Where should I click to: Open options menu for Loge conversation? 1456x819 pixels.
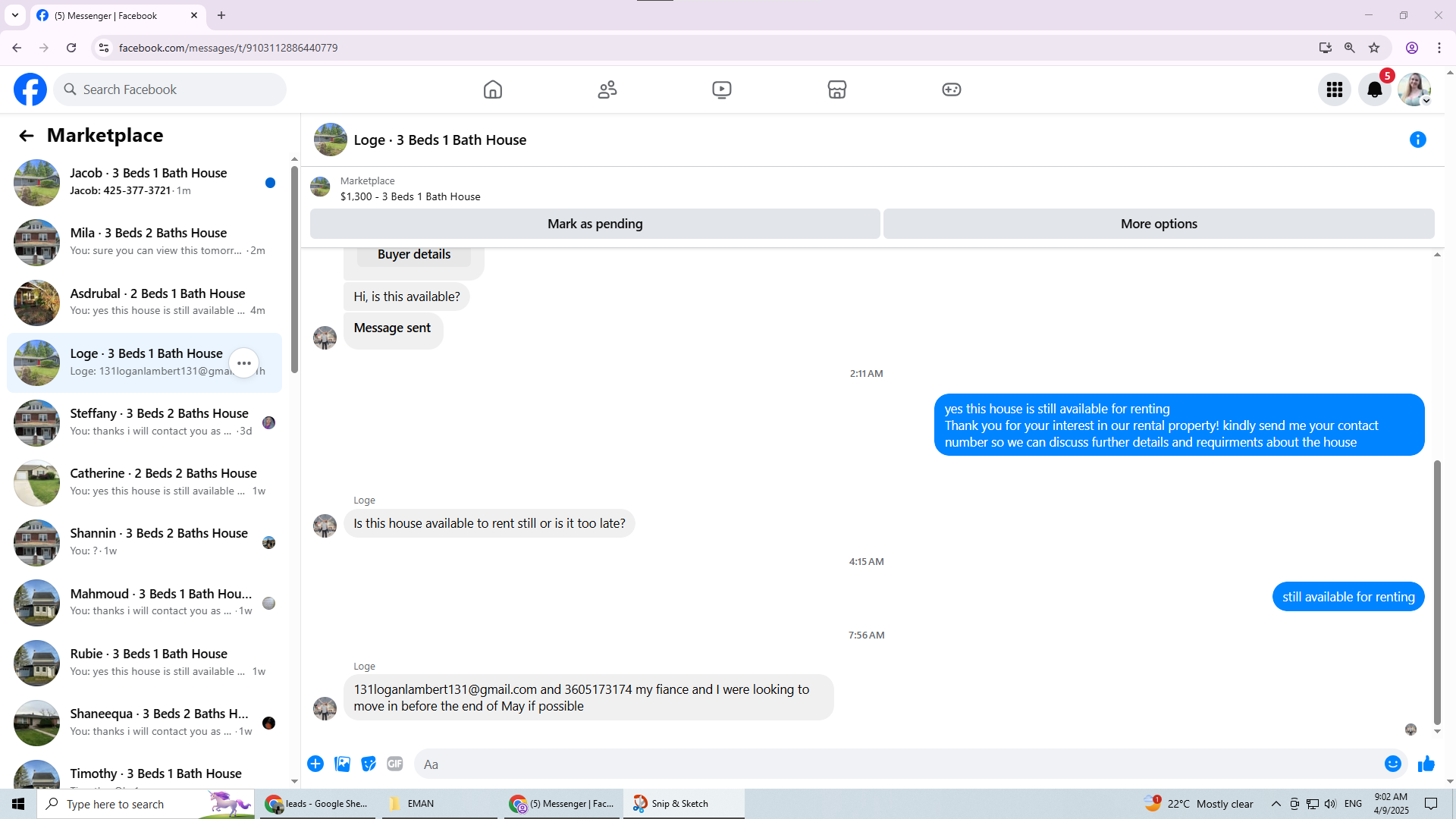tap(244, 363)
